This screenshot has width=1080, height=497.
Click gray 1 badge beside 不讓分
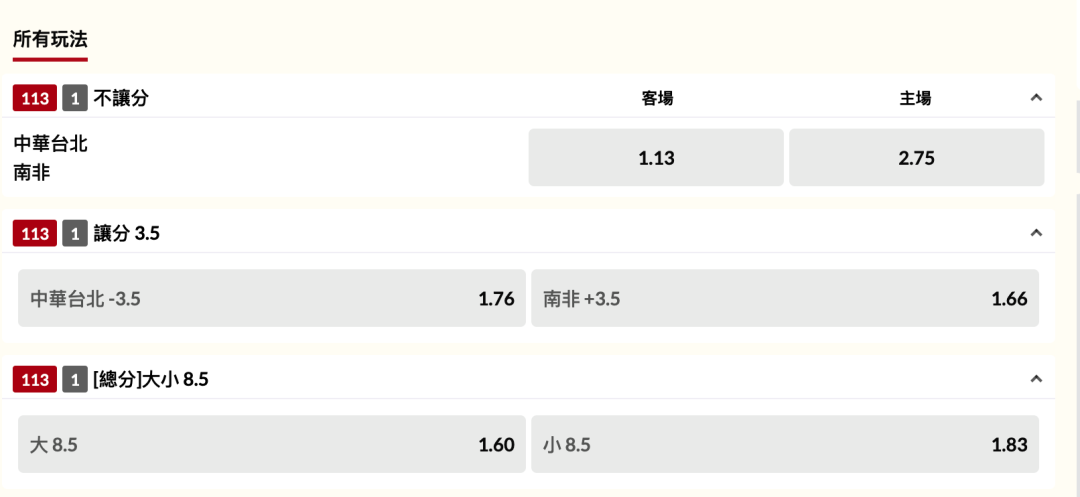click(x=75, y=98)
